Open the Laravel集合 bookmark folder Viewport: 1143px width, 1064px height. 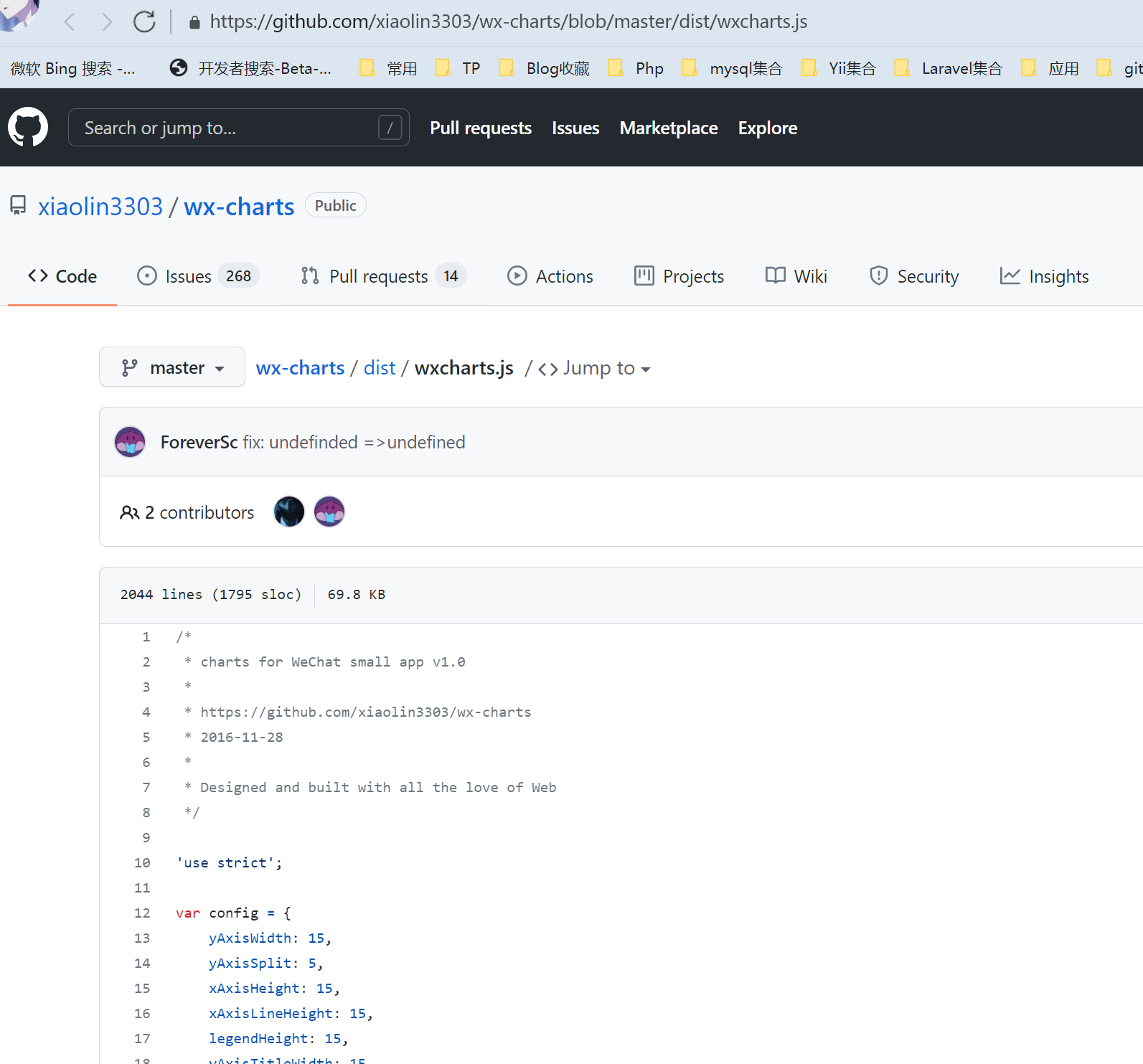point(949,68)
